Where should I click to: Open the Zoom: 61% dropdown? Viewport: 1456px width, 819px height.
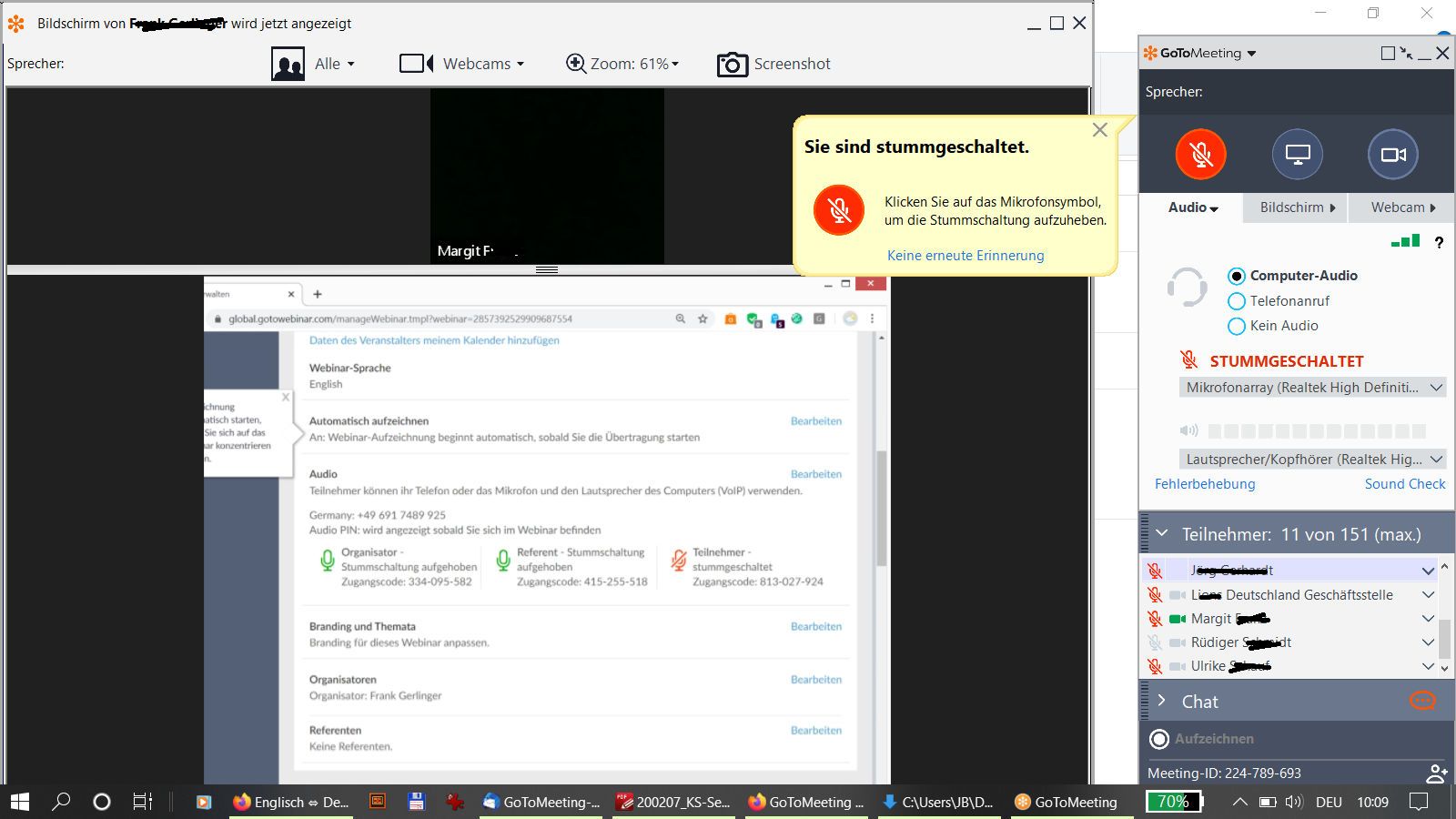click(622, 64)
